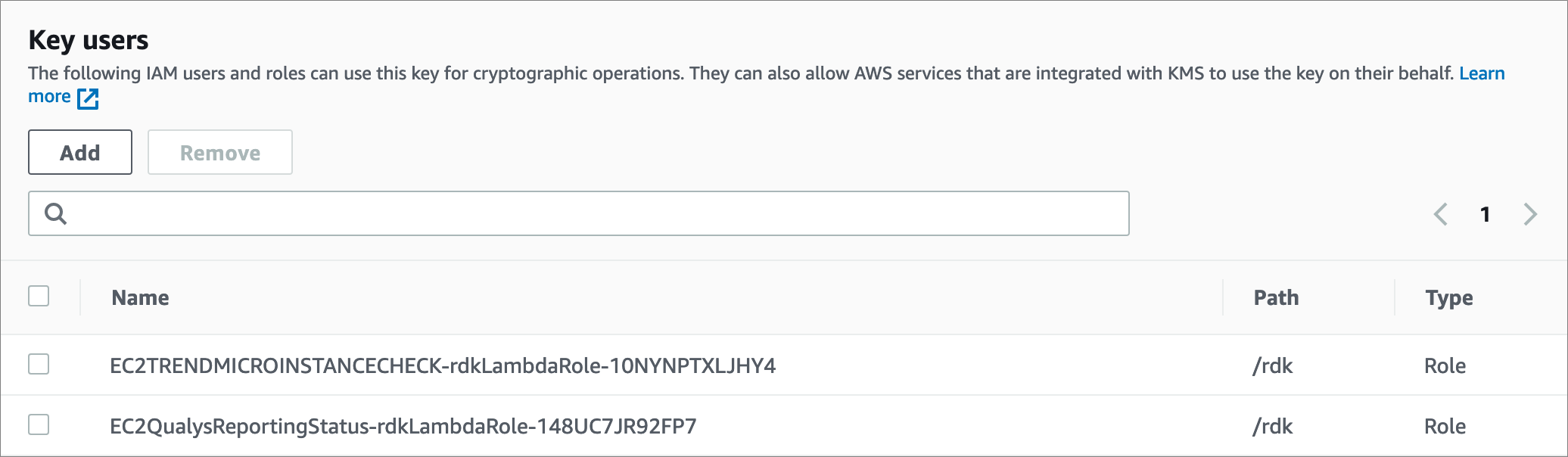
Task: Sort by the Type column header
Action: (x=1449, y=298)
